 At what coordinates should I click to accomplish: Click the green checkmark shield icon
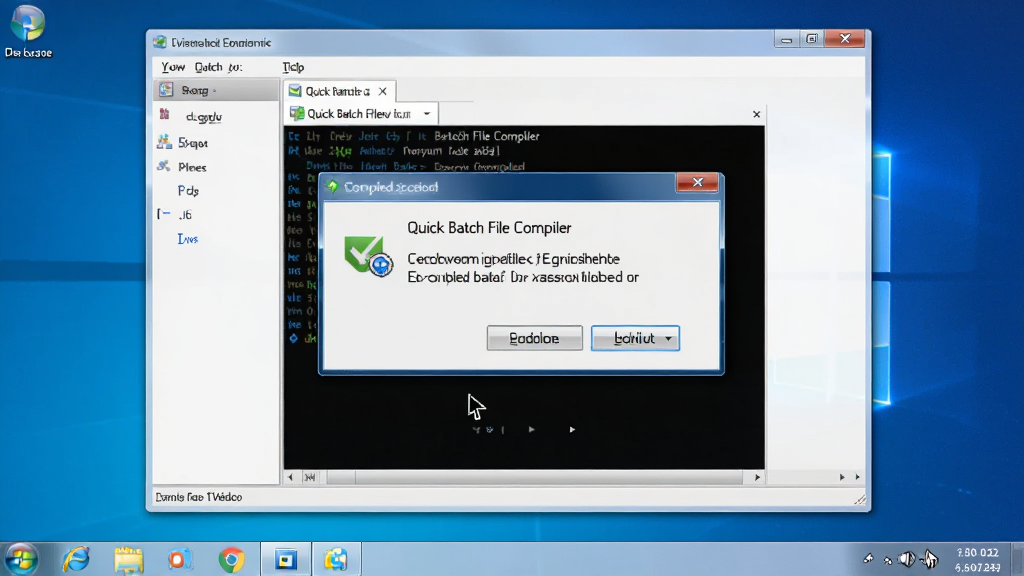(x=368, y=256)
